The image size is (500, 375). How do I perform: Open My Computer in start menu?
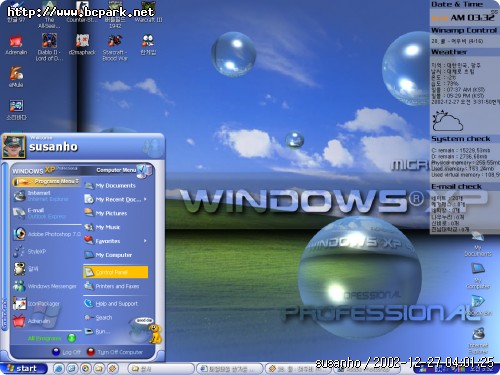click(x=108, y=255)
